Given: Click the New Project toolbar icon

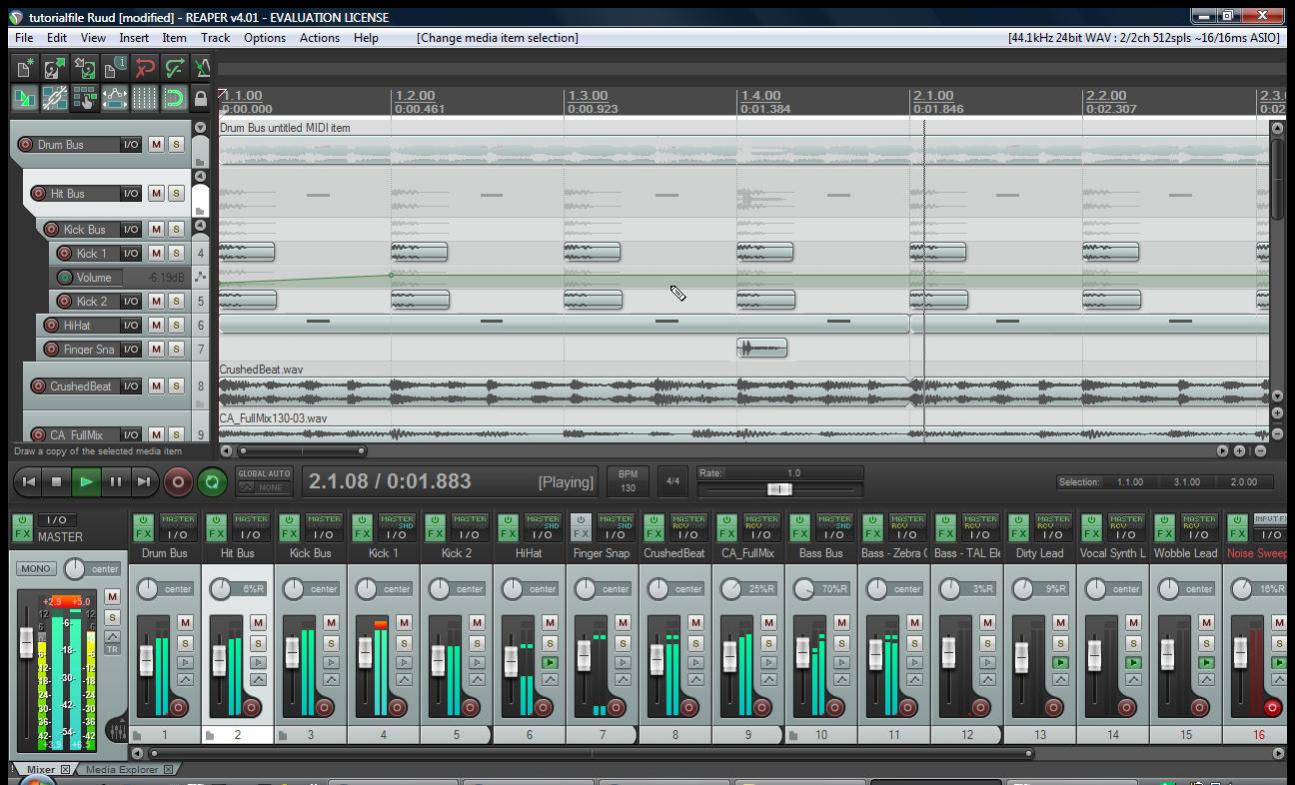Looking at the screenshot, I should point(27,69).
